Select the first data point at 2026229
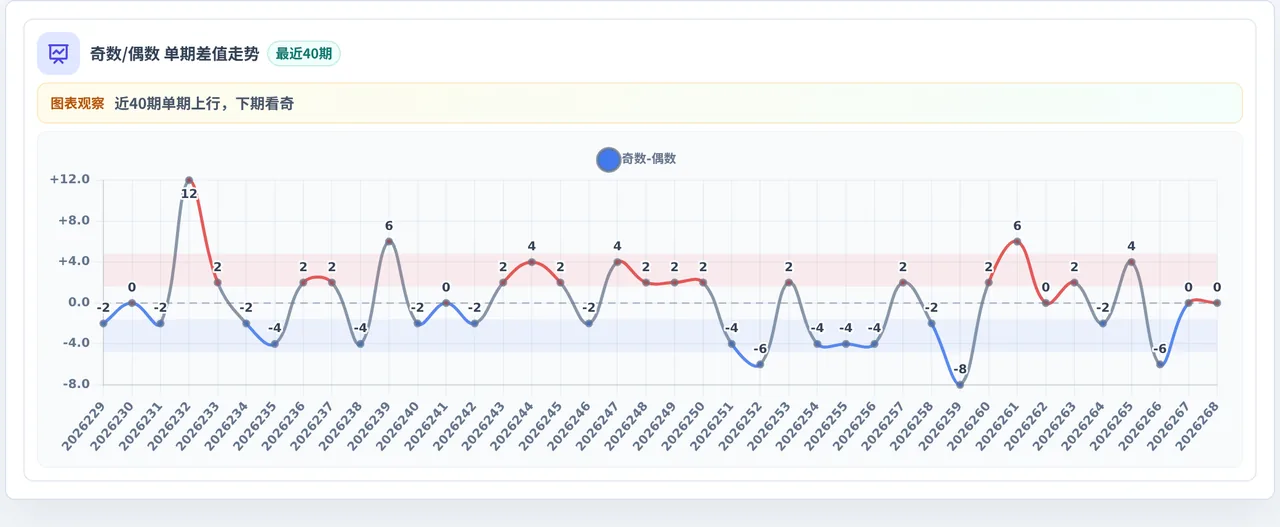 [103, 323]
